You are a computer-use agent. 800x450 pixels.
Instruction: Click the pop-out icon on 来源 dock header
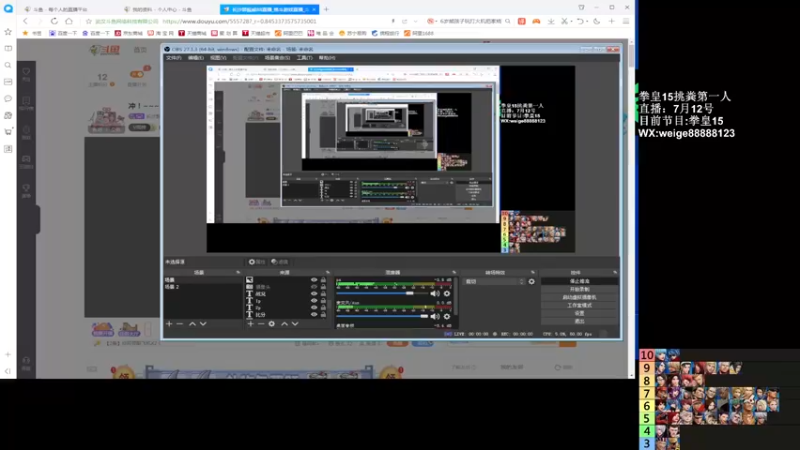pyautogui.click(x=328, y=272)
